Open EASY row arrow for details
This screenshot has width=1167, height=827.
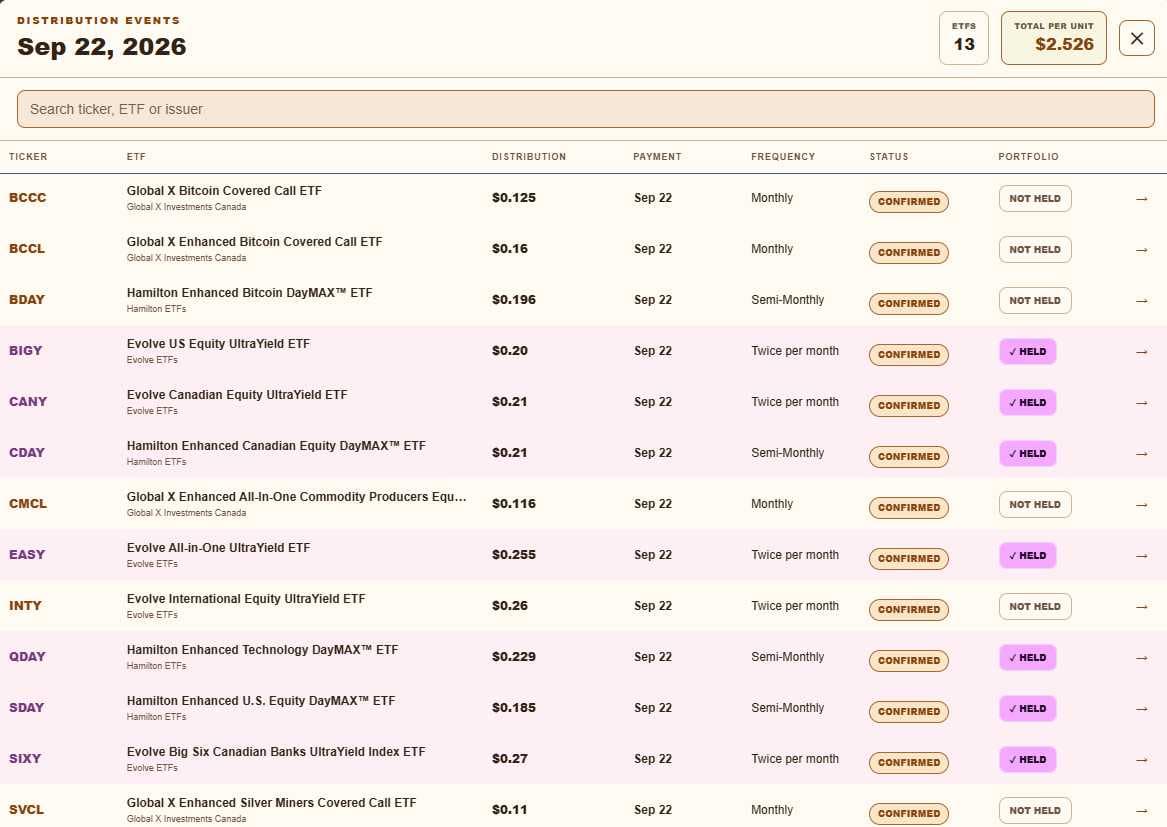(1141, 556)
